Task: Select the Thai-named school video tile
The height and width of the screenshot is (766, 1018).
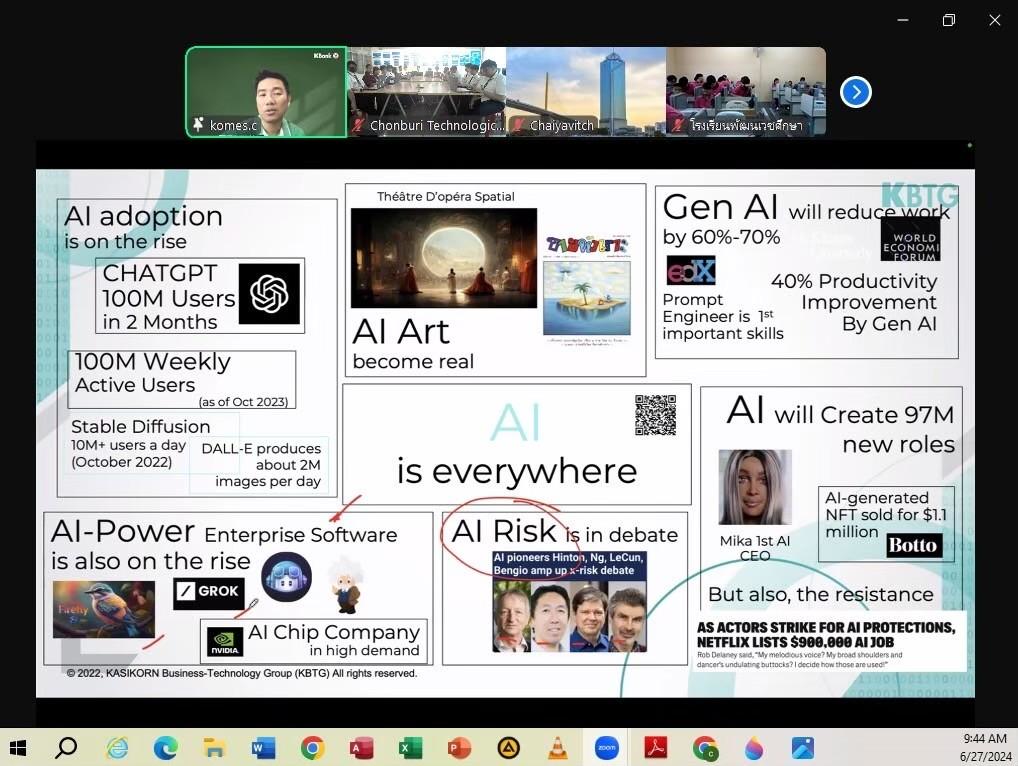Action: pyautogui.click(x=746, y=91)
